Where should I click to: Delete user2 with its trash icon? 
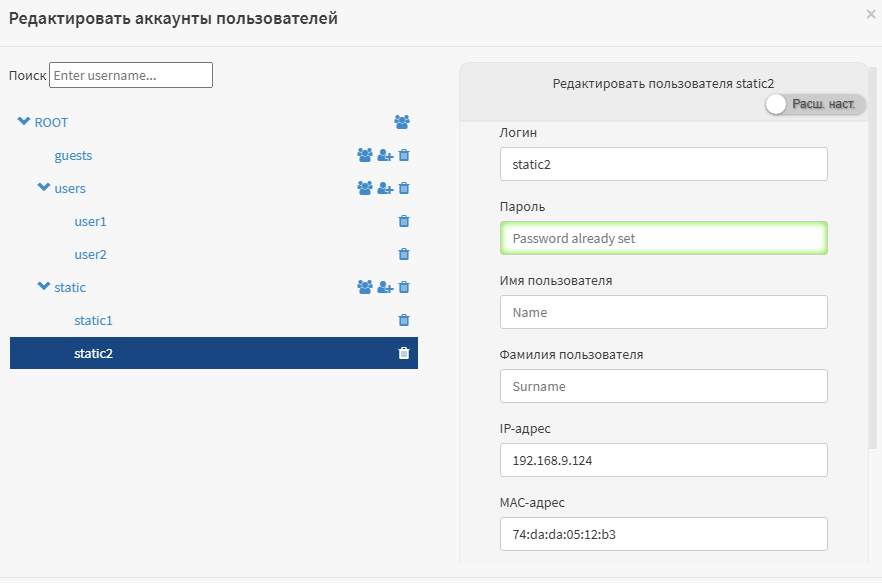pyautogui.click(x=404, y=254)
